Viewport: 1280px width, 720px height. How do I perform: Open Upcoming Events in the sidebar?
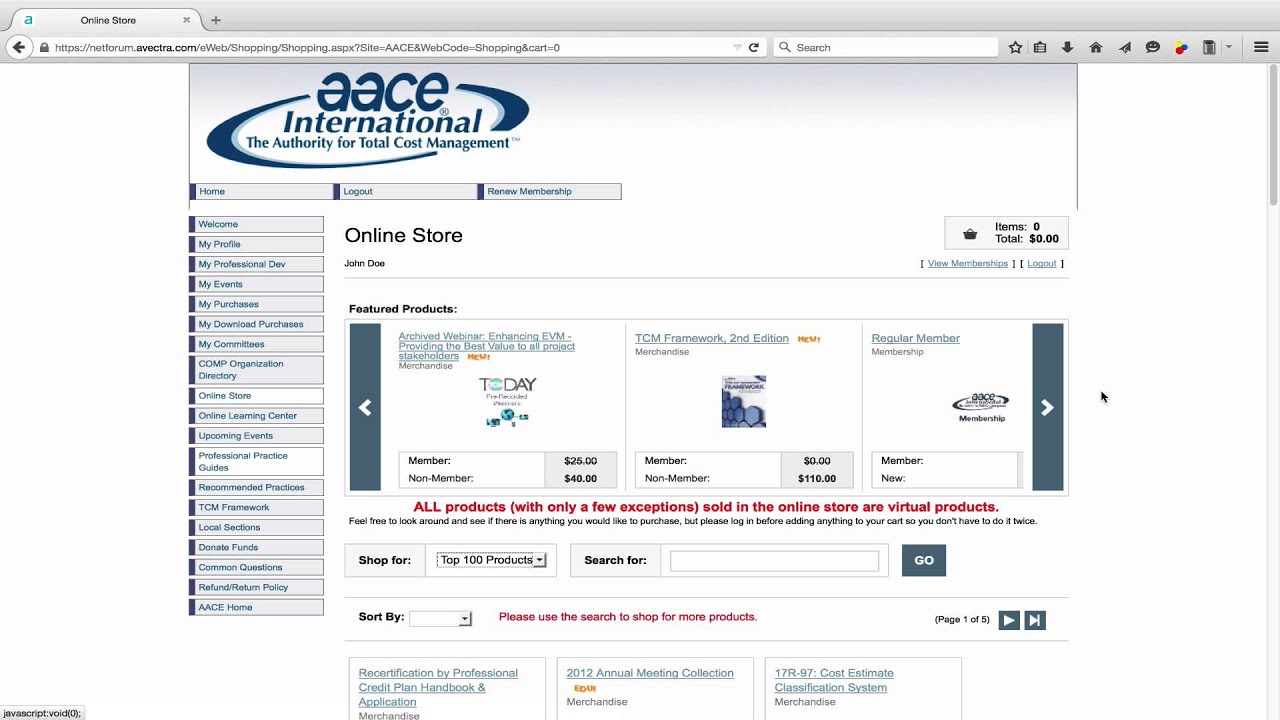257,436
